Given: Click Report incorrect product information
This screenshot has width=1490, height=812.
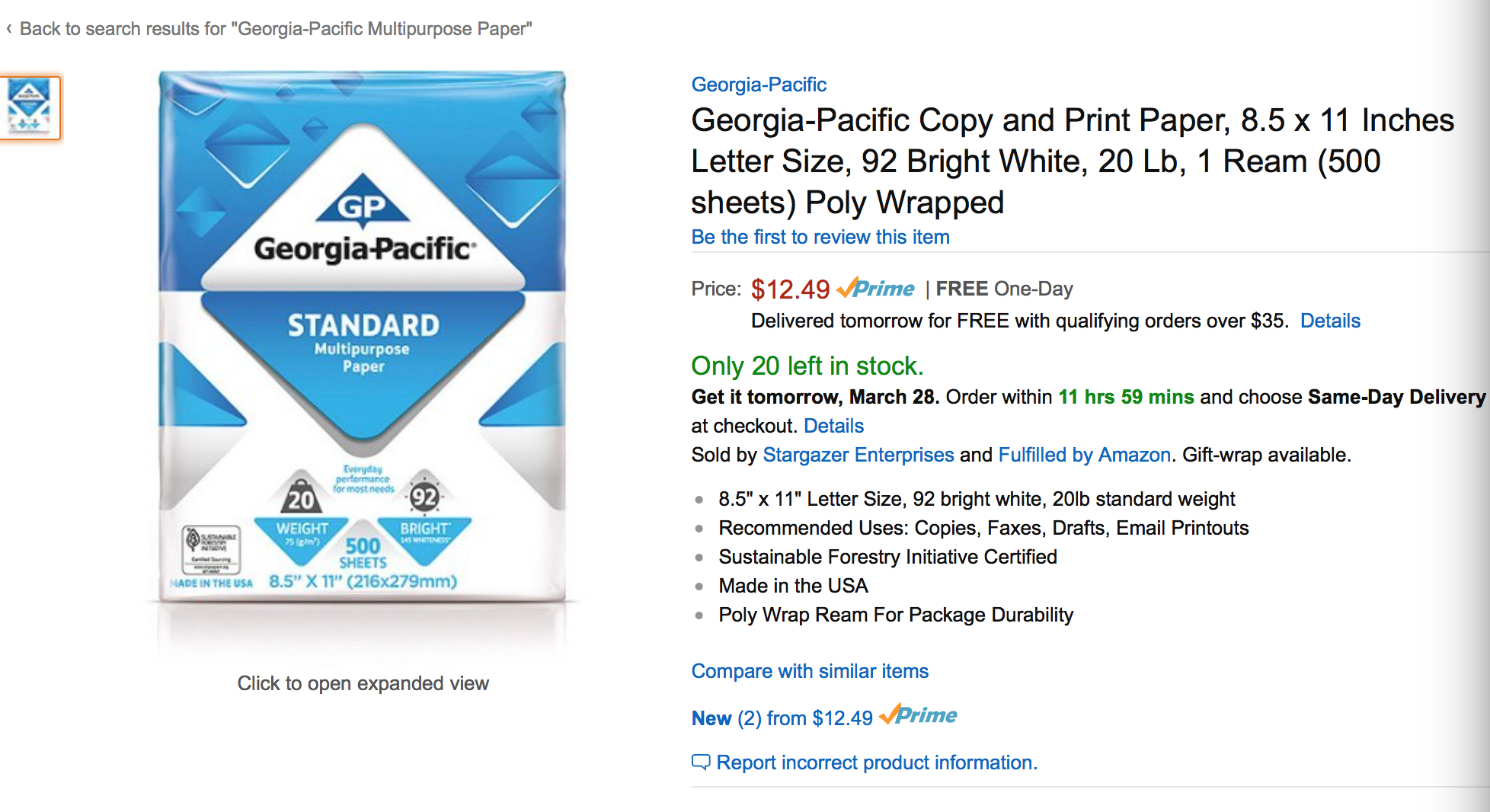Looking at the screenshot, I should point(877,762).
